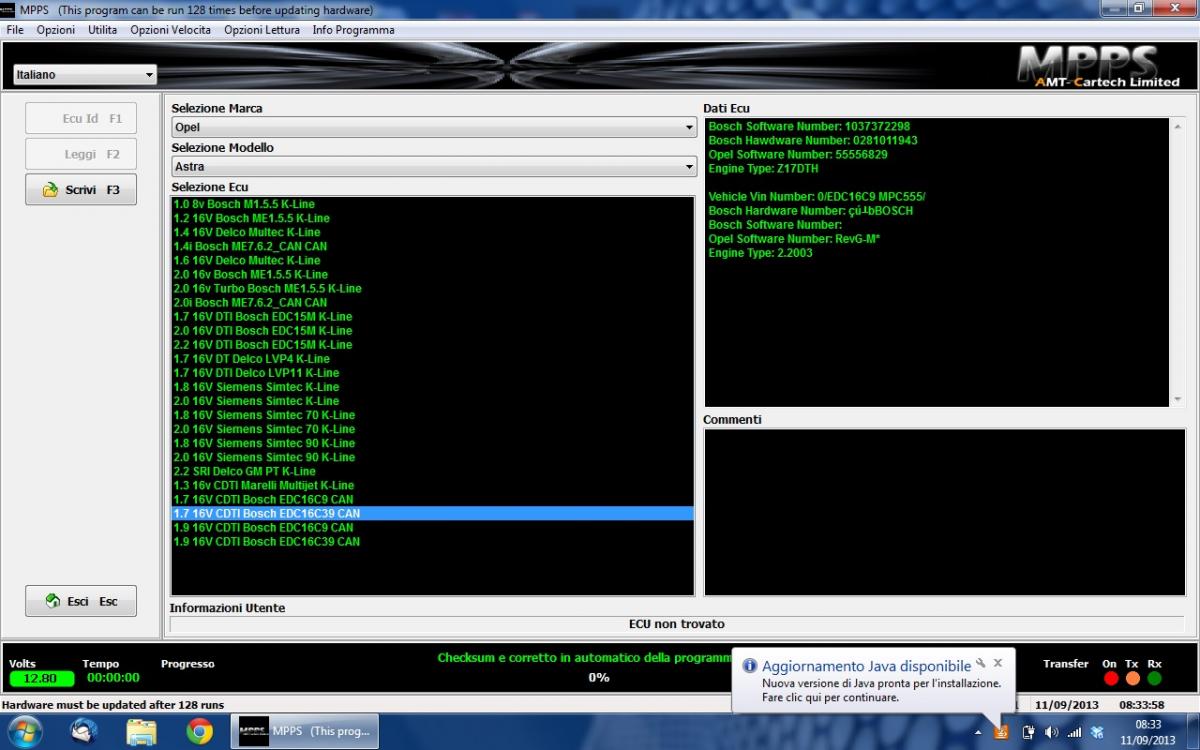
Task: Click inside the Commenti text box
Action: click(x=945, y=512)
